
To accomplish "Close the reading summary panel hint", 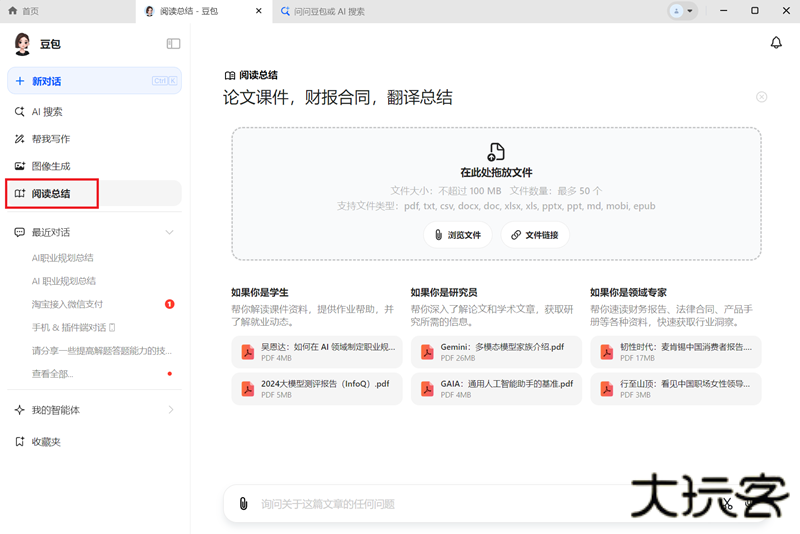I will [x=762, y=97].
